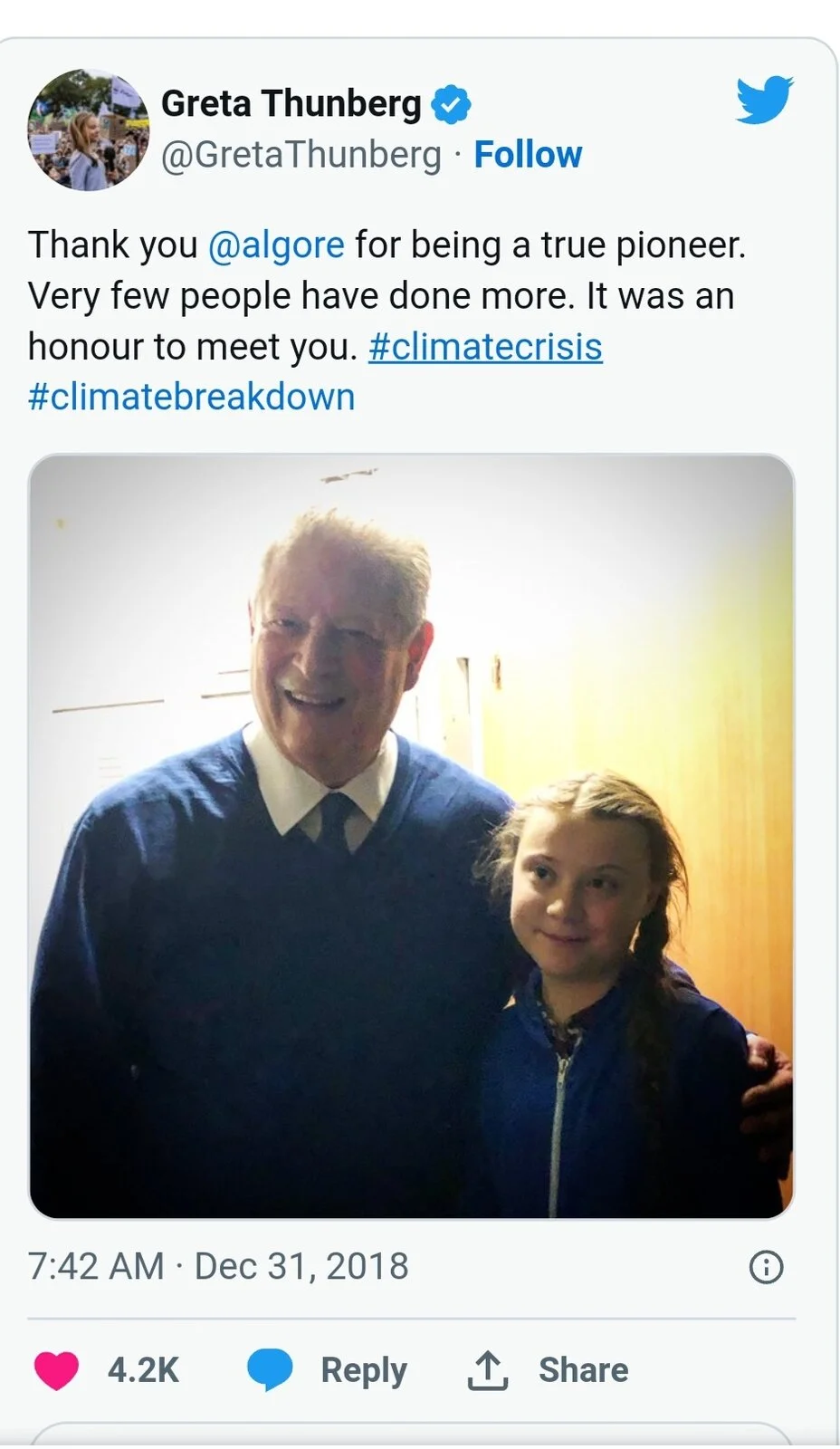The width and height of the screenshot is (840, 1449).
Task: Click the Twitter bird logo
Action: pos(764,100)
